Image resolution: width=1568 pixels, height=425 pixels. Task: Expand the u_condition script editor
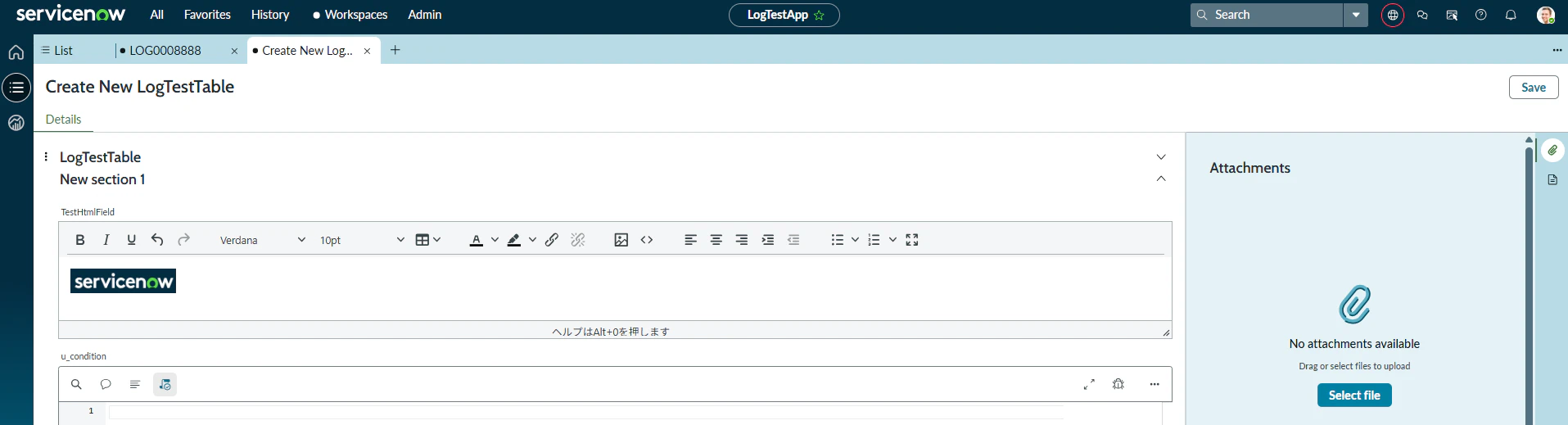(1089, 384)
